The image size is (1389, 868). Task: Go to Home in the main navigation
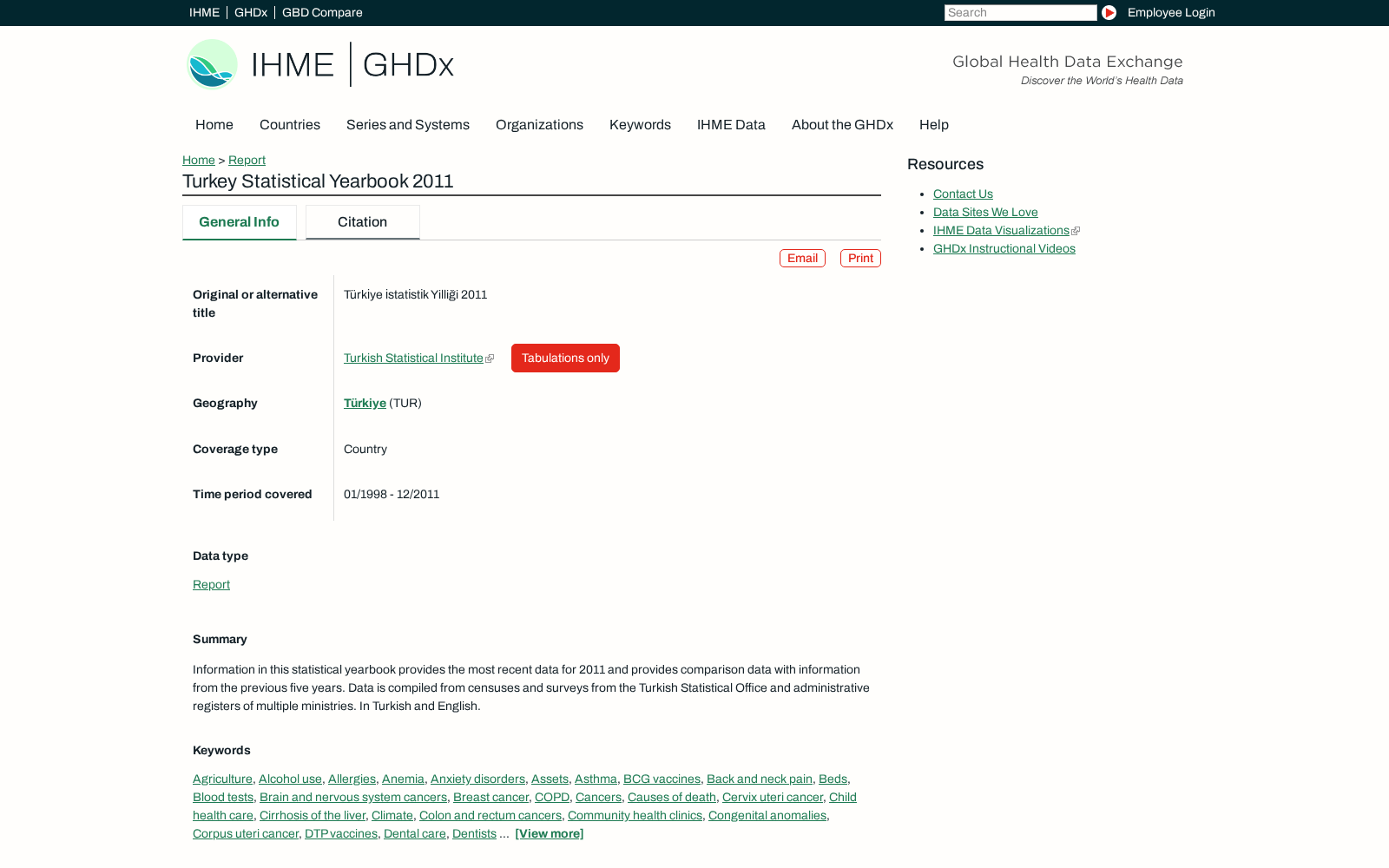point(214,125)
